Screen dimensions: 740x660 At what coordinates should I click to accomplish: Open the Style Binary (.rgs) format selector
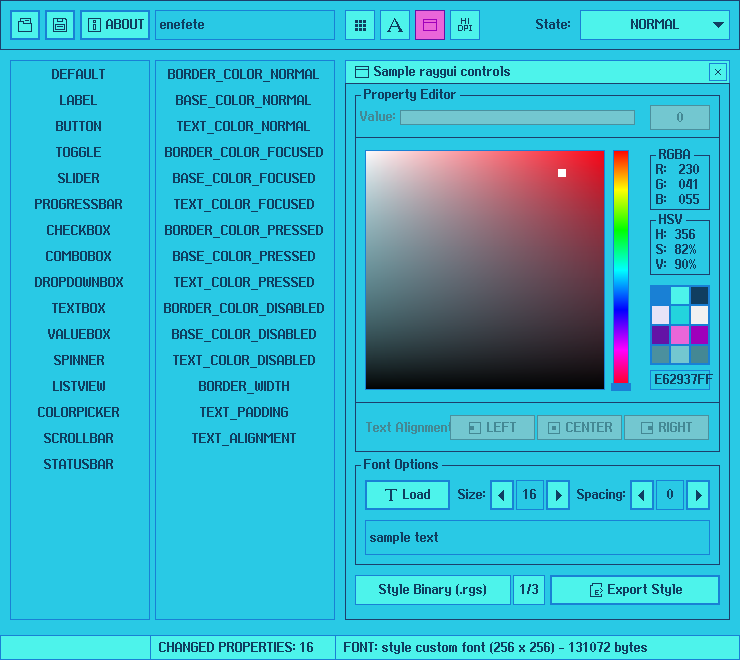(432, 590)
